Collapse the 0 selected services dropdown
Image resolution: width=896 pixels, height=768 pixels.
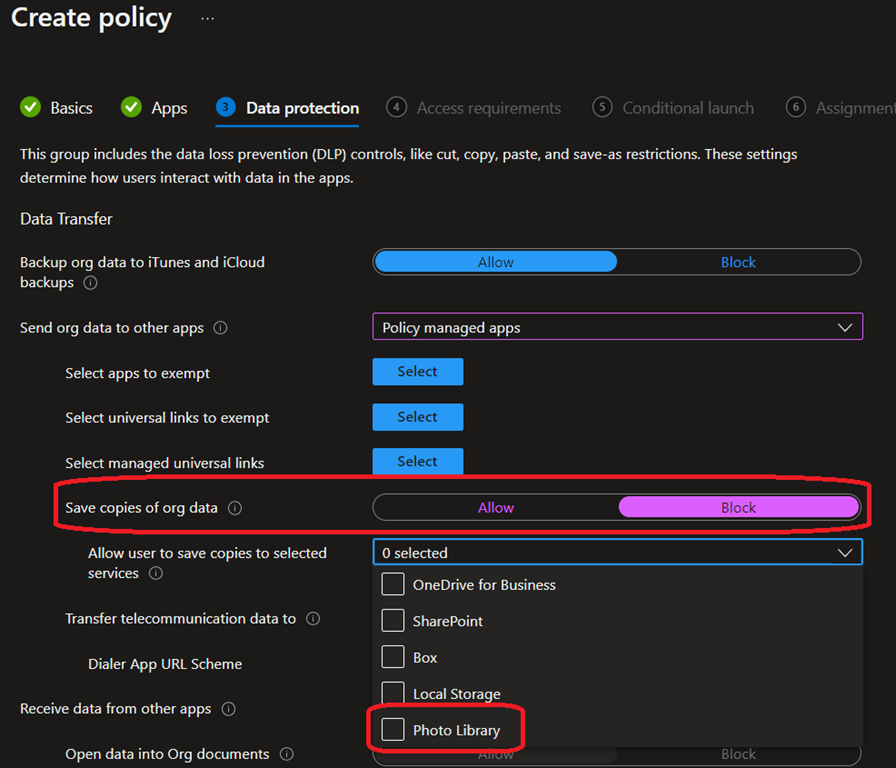[845, 552]
